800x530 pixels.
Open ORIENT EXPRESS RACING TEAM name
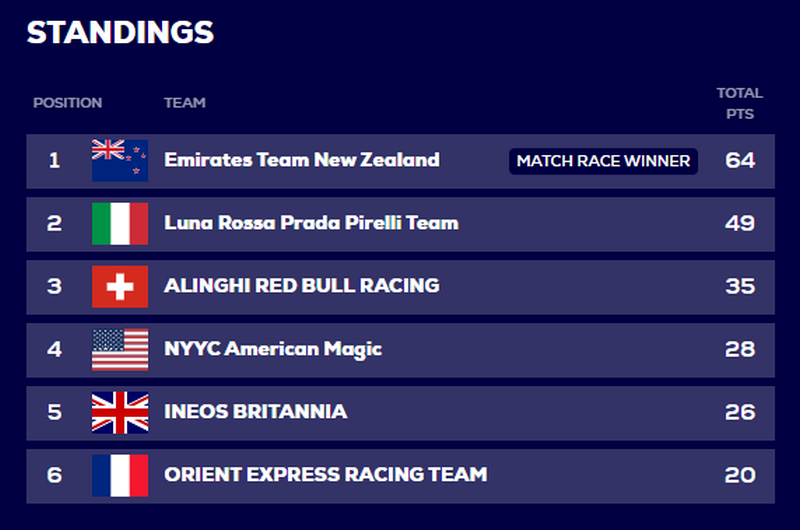326,474
